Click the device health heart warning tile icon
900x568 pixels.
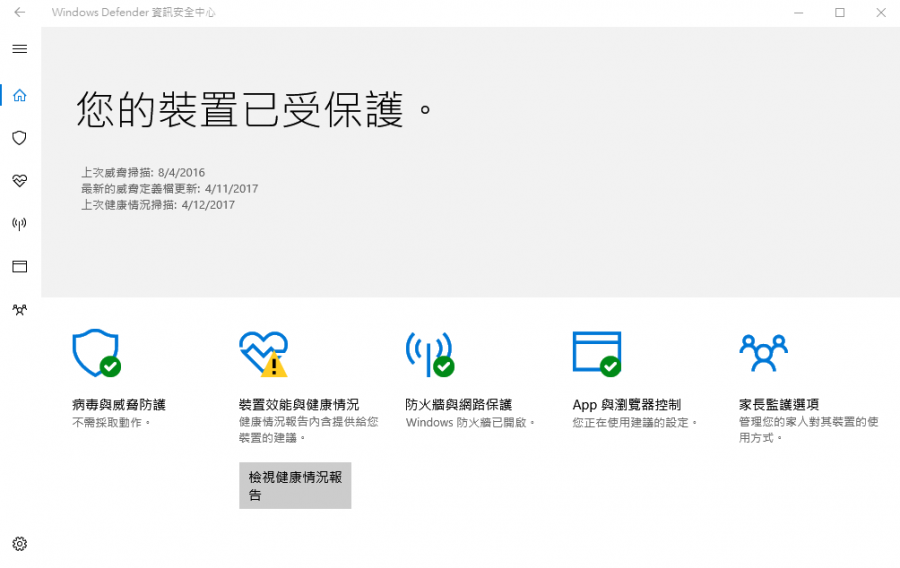coord(263,353)
